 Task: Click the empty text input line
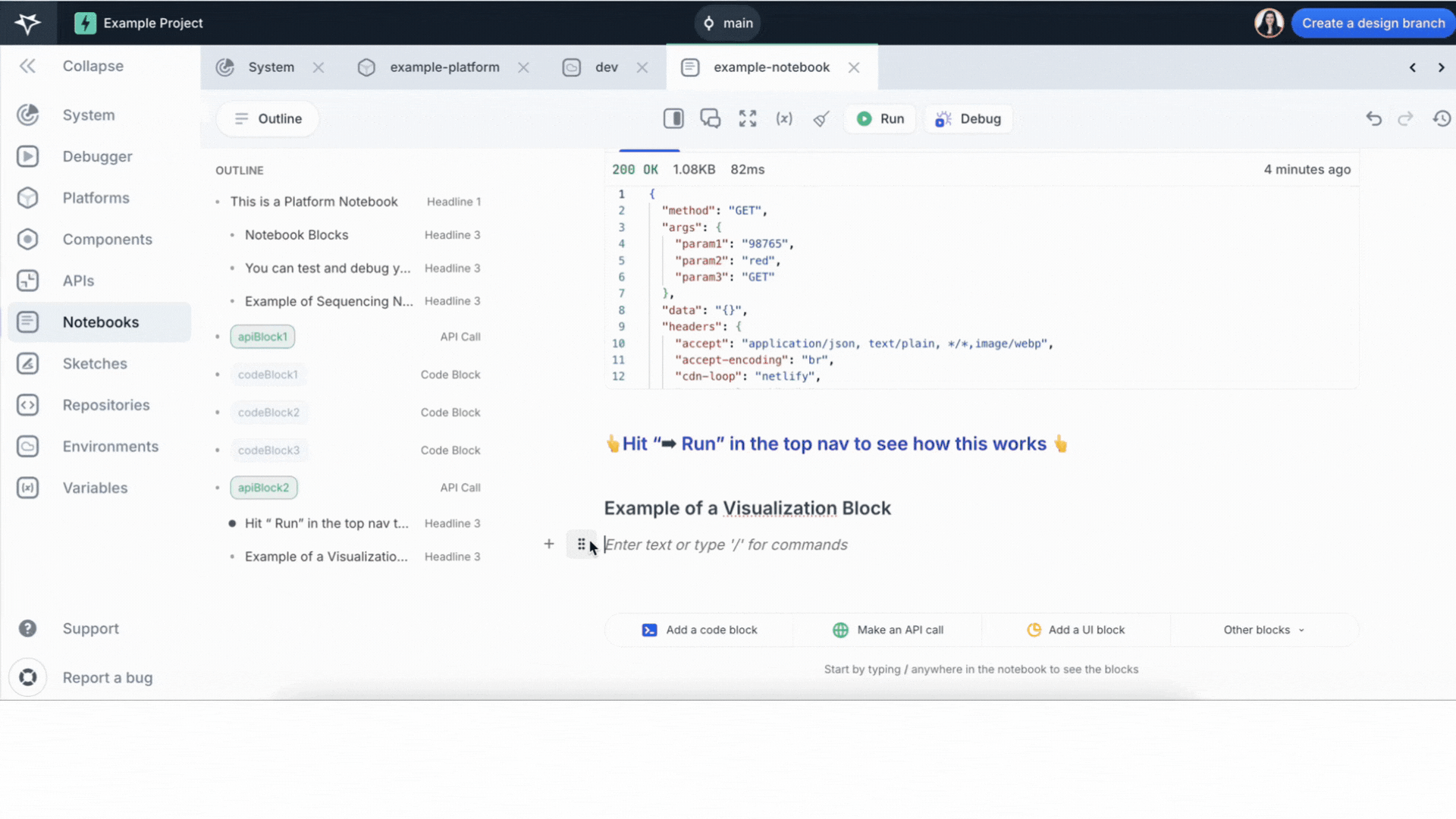click(x=981, y=544)
